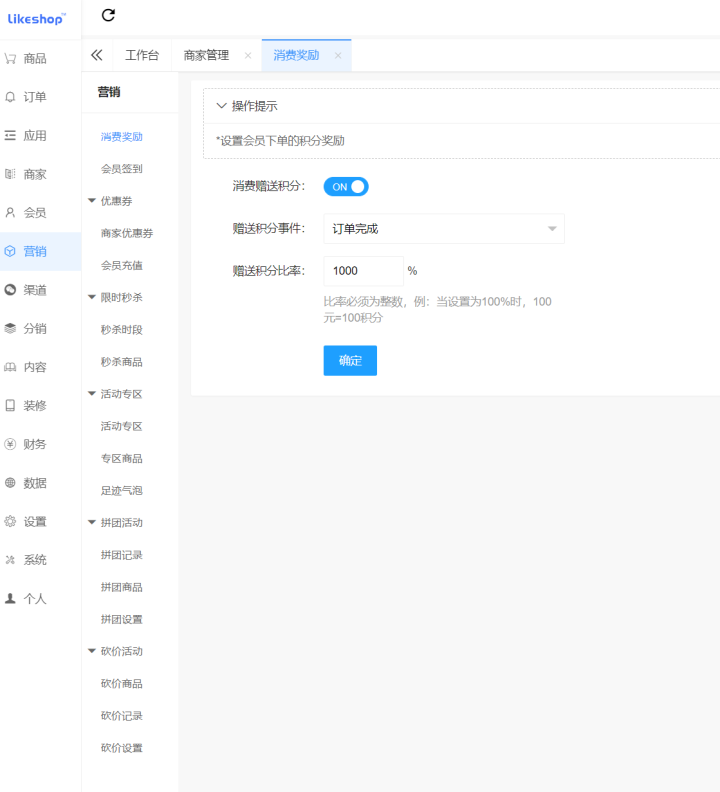Open 足迹气泡 submenu item

point(121,490)
